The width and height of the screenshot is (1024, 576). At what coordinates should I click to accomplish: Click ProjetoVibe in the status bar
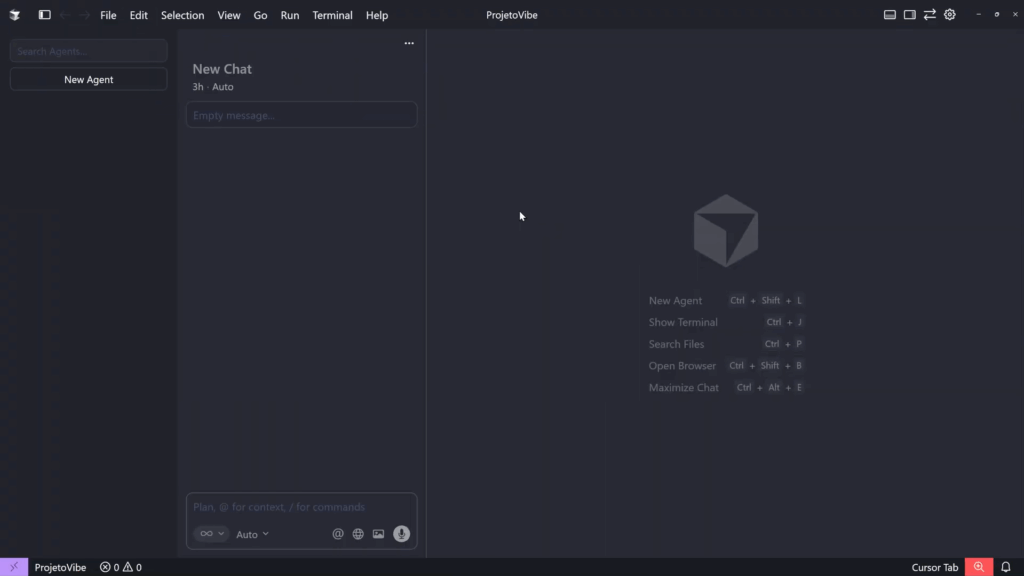[x=60, y=567]
